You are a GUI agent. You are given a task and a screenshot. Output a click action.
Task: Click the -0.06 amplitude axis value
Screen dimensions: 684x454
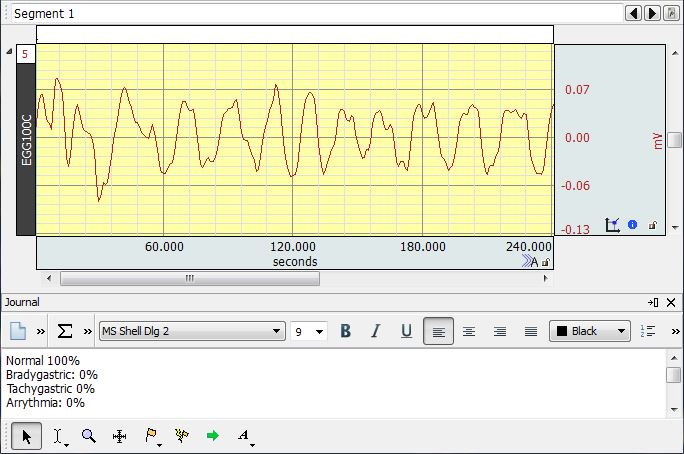pos(575,186)
